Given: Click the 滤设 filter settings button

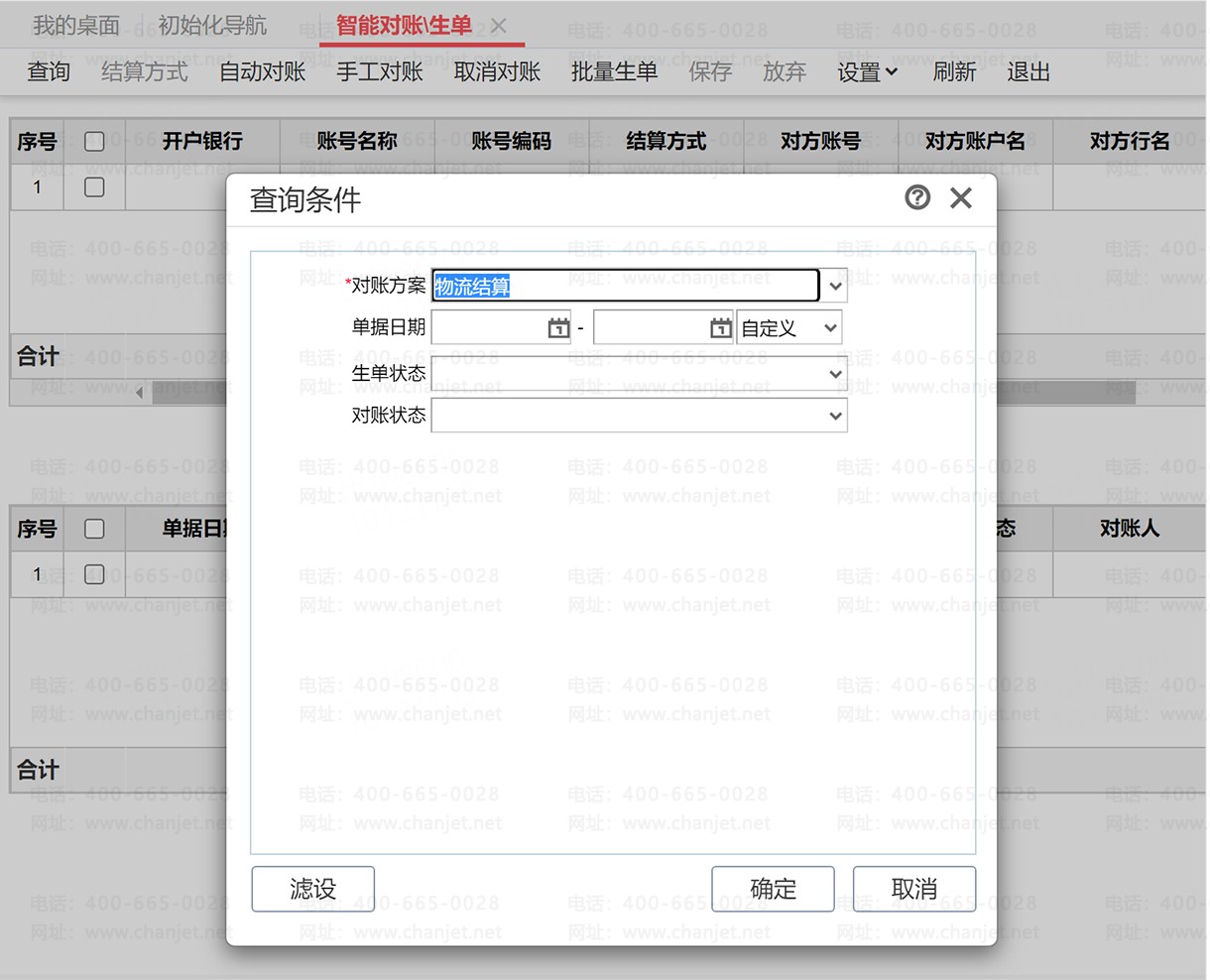Looking at the screenshot, I should (313, 889).
